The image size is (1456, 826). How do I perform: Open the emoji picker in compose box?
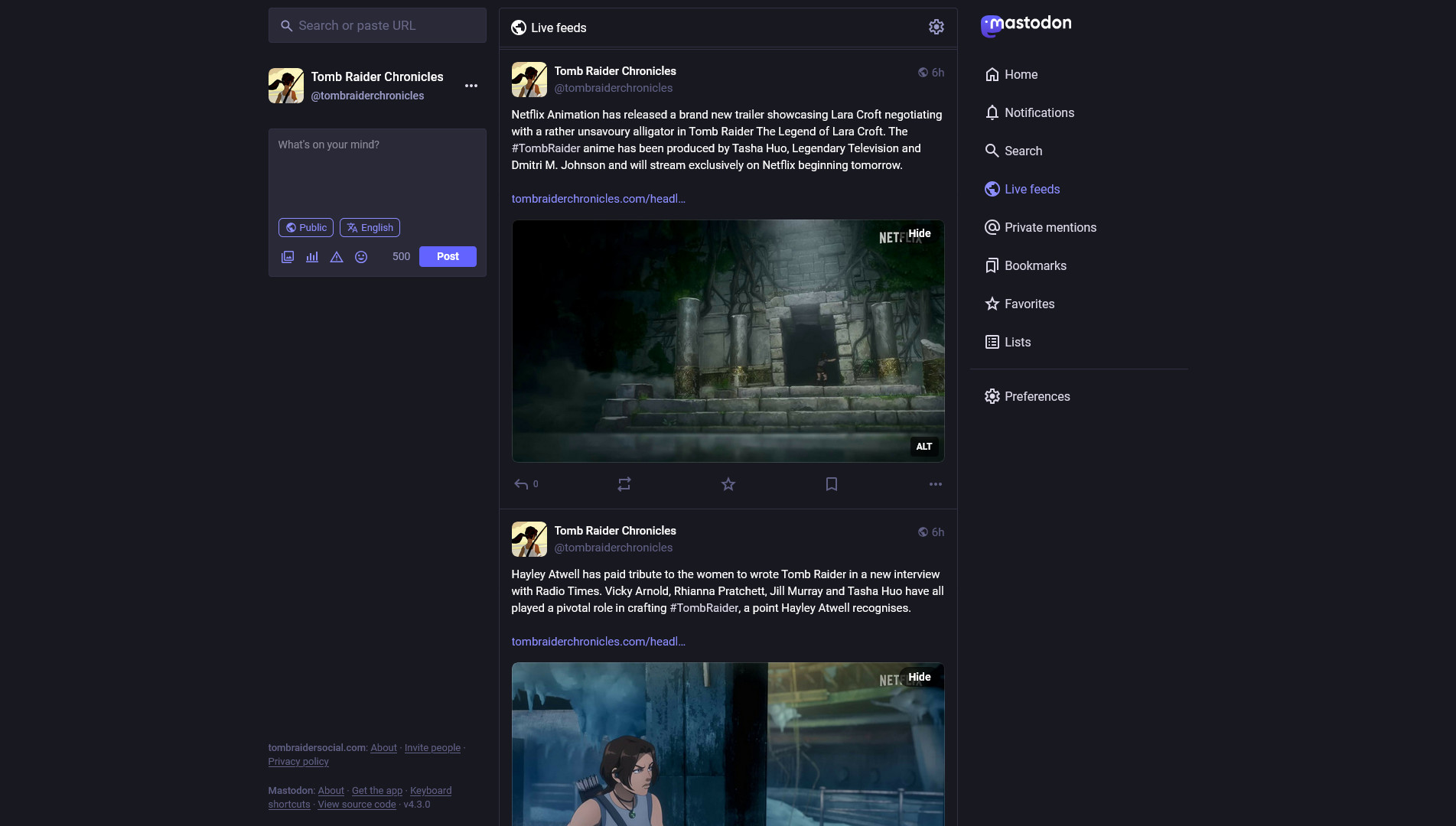(x=361, y=257)
